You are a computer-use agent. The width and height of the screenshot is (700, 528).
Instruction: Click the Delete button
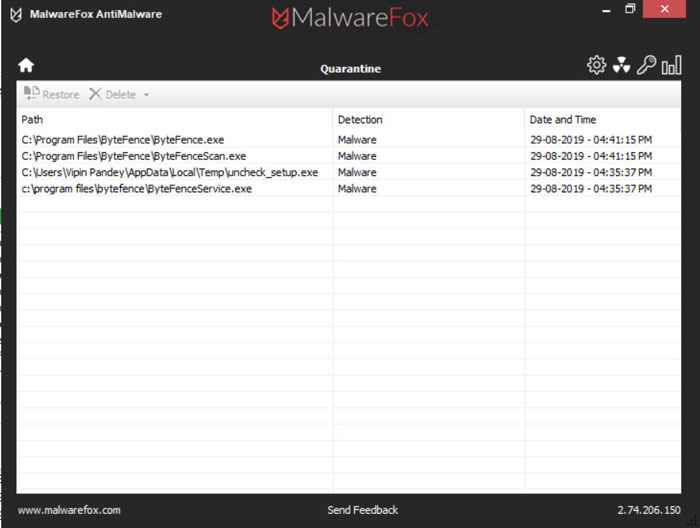click(x=113, y=95)
